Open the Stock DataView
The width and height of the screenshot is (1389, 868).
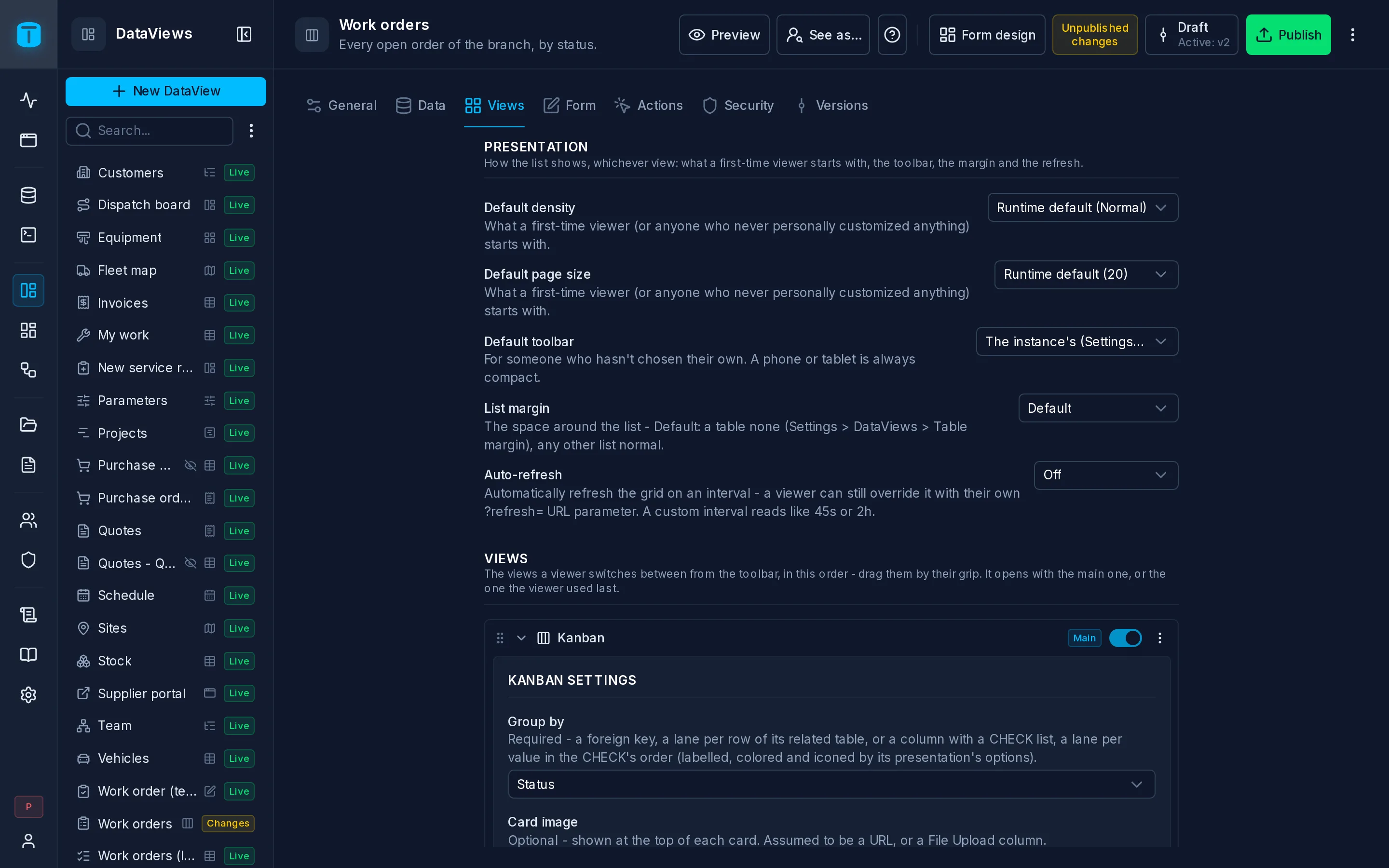coord(165,661)
